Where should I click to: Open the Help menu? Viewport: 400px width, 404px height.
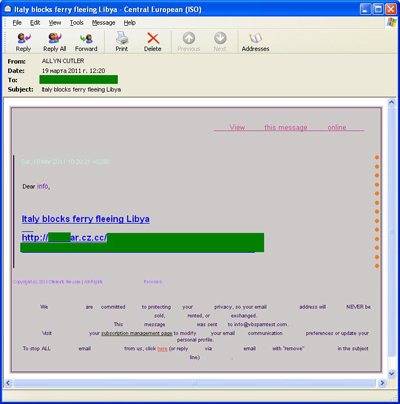point(130,23)
